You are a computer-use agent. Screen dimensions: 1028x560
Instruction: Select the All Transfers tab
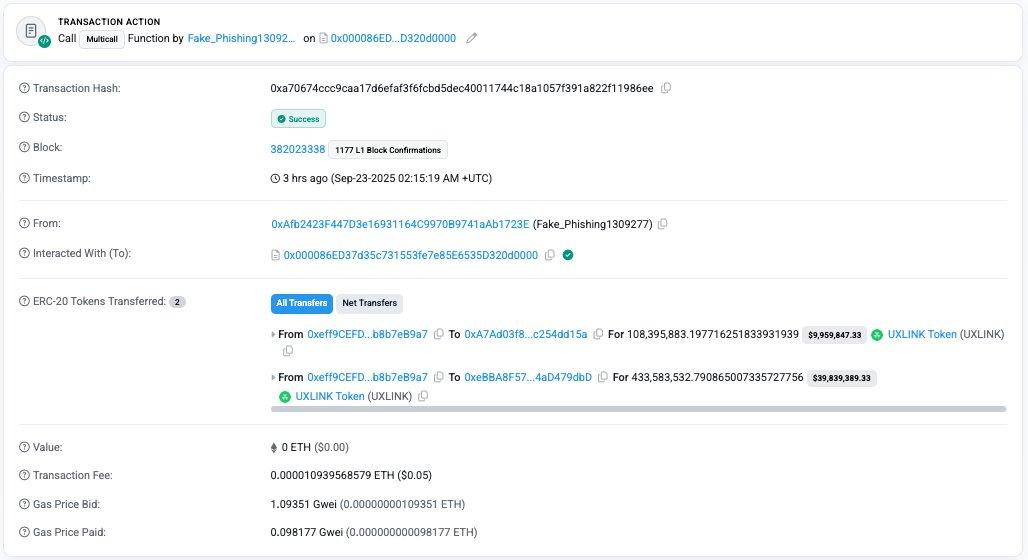pyautogui.click(x=302, y=303)
